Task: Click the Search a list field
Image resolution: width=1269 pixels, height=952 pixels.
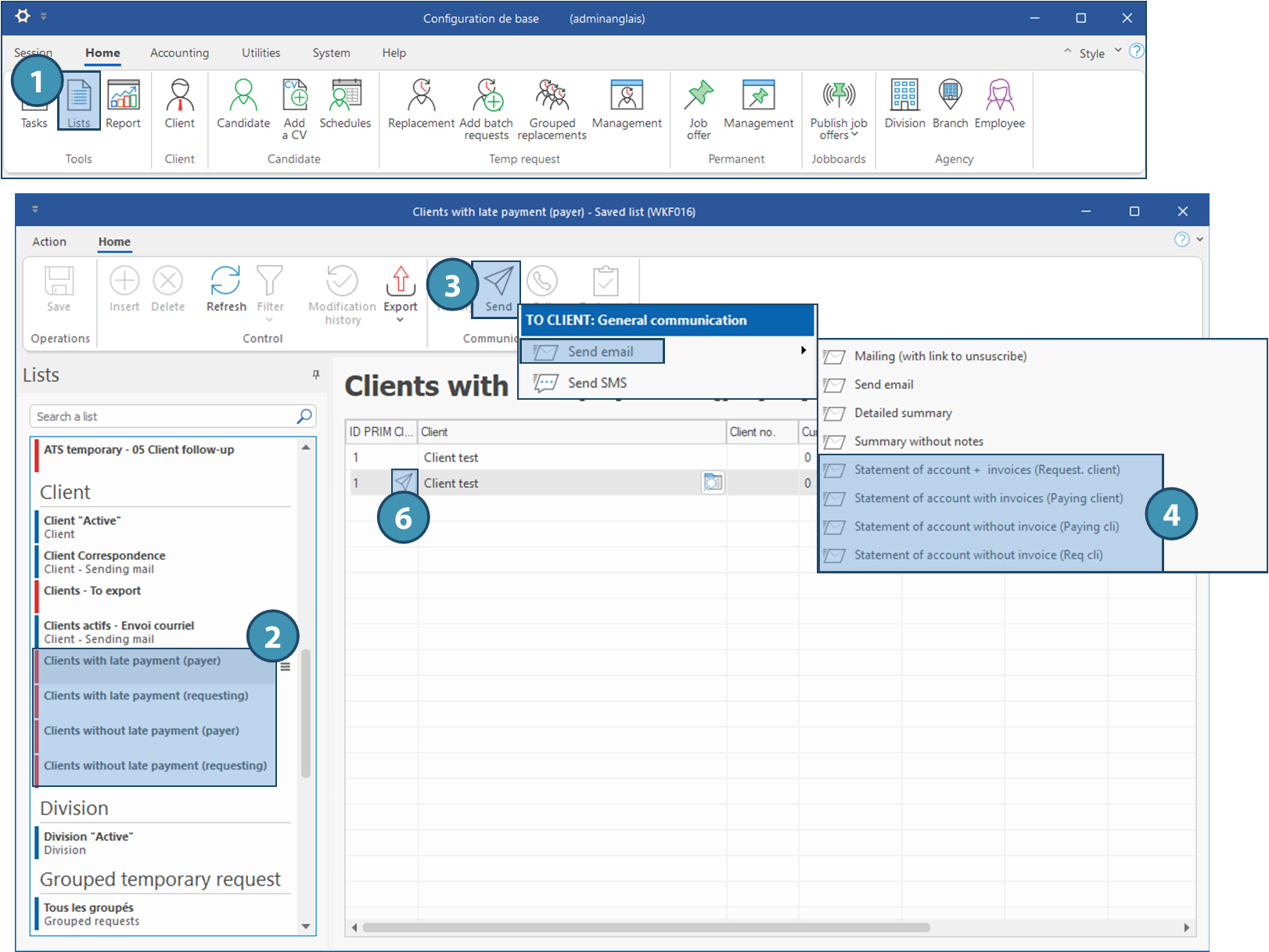Action: coord(164,416)
